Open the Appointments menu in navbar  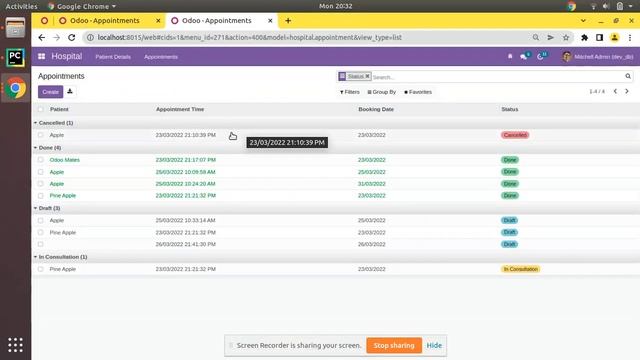click(161, 57)
